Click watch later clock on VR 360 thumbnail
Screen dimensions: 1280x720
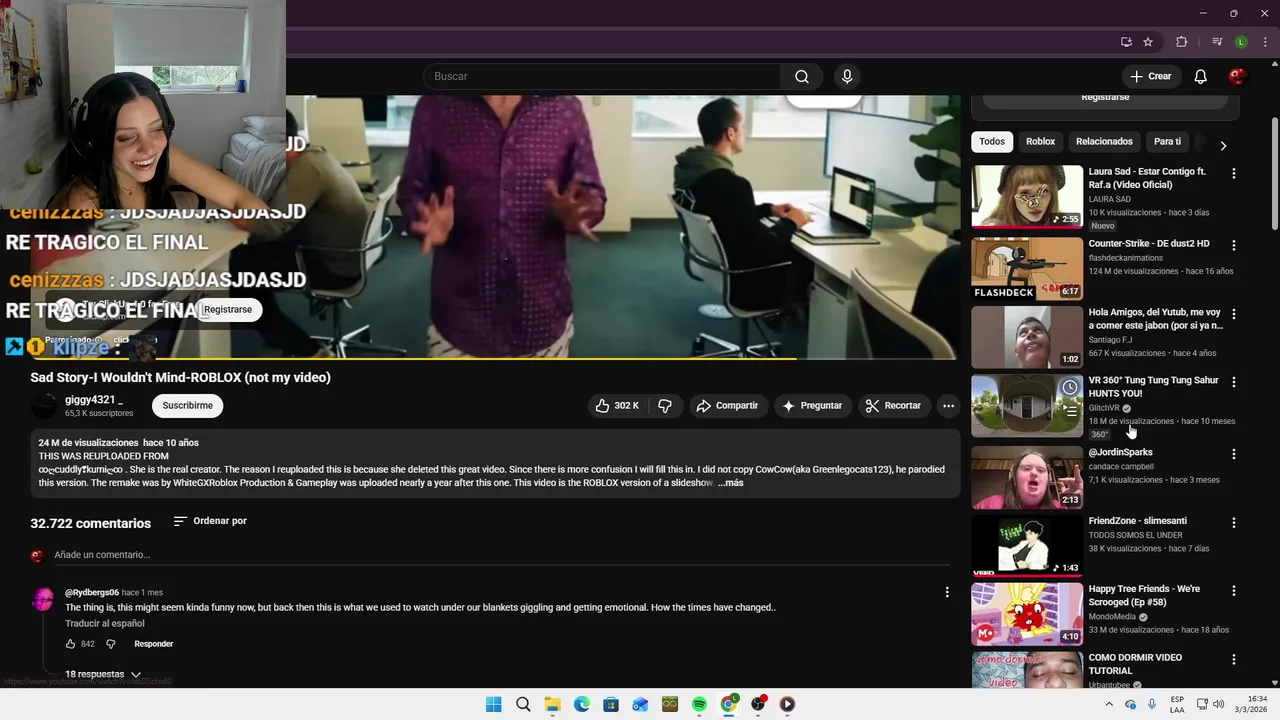1070,387
